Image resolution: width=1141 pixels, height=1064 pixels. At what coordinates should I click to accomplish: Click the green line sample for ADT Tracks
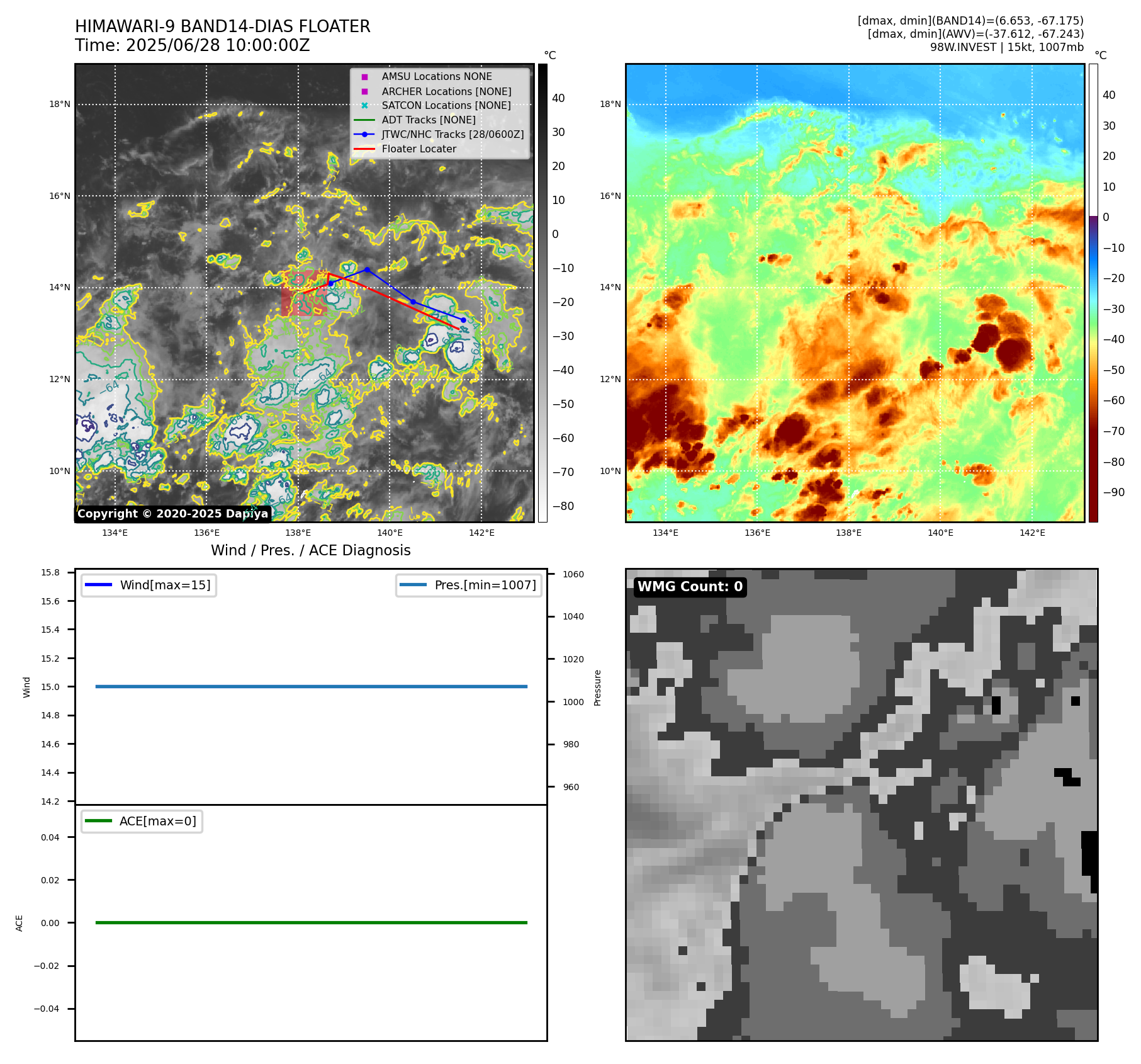(x=364, y=120)
